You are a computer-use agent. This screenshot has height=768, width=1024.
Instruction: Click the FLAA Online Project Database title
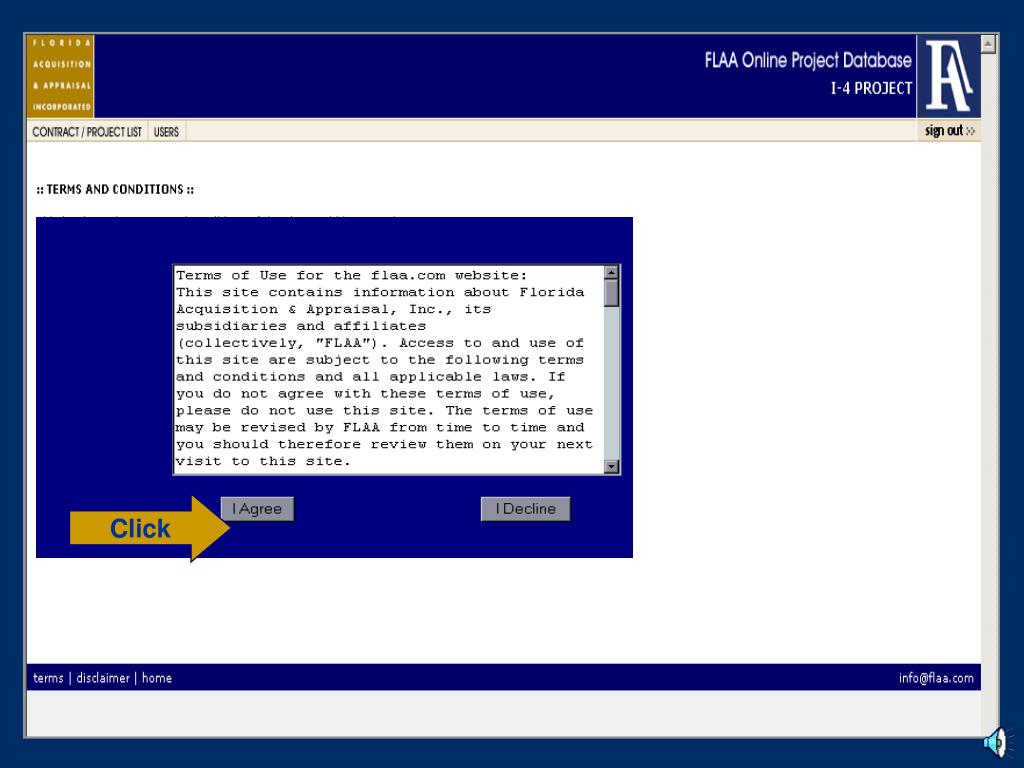point(808,60)
